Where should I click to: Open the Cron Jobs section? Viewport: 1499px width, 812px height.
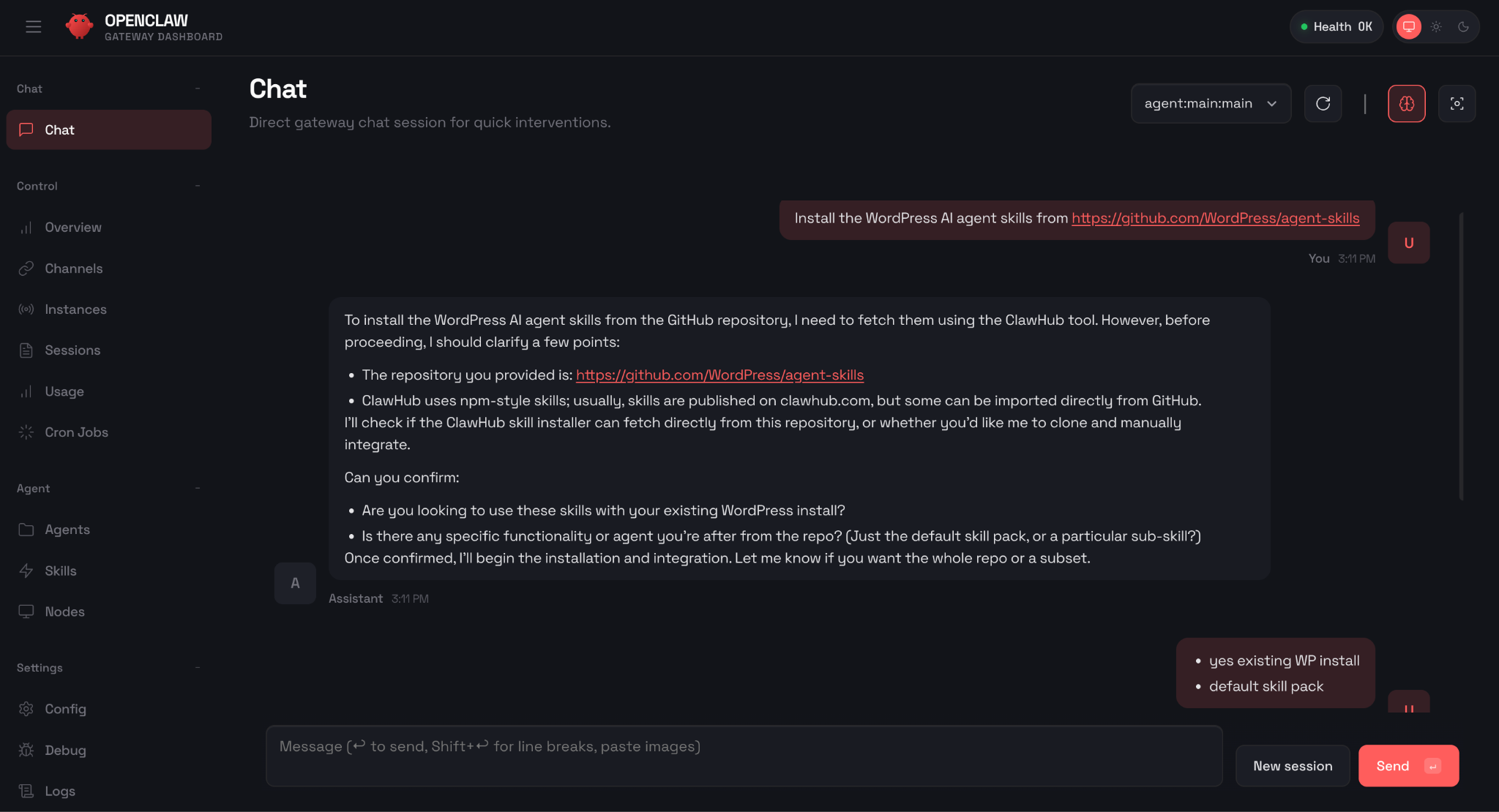76,432
